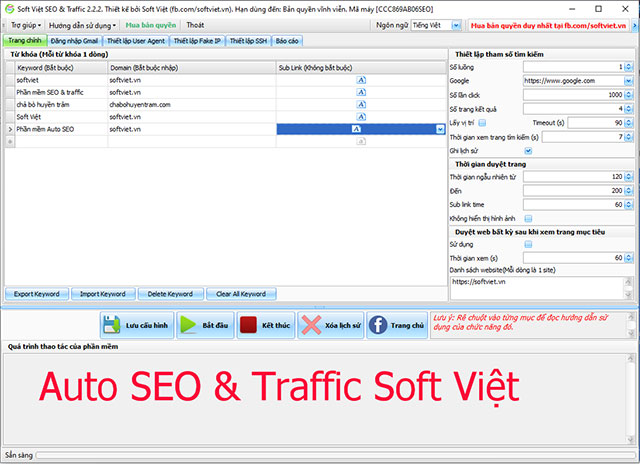Adjust the Số lần click spinner

point(629,95)
